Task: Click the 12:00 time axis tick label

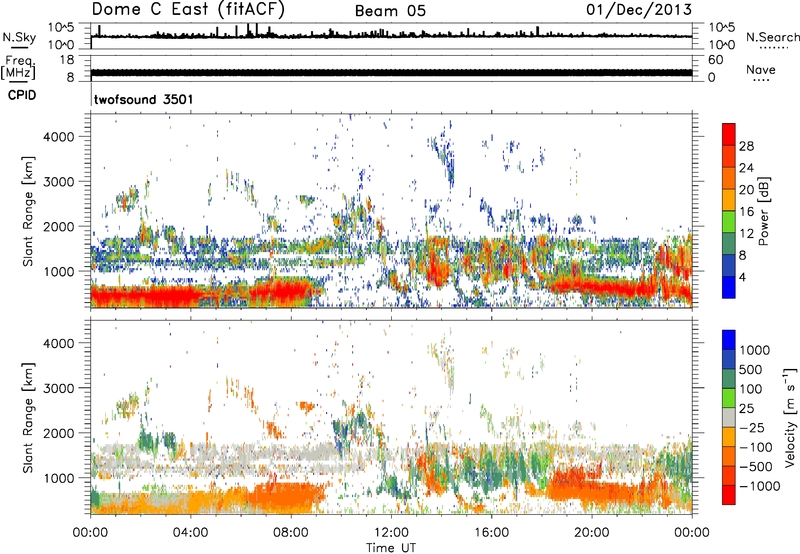Action: coord(391,533)
